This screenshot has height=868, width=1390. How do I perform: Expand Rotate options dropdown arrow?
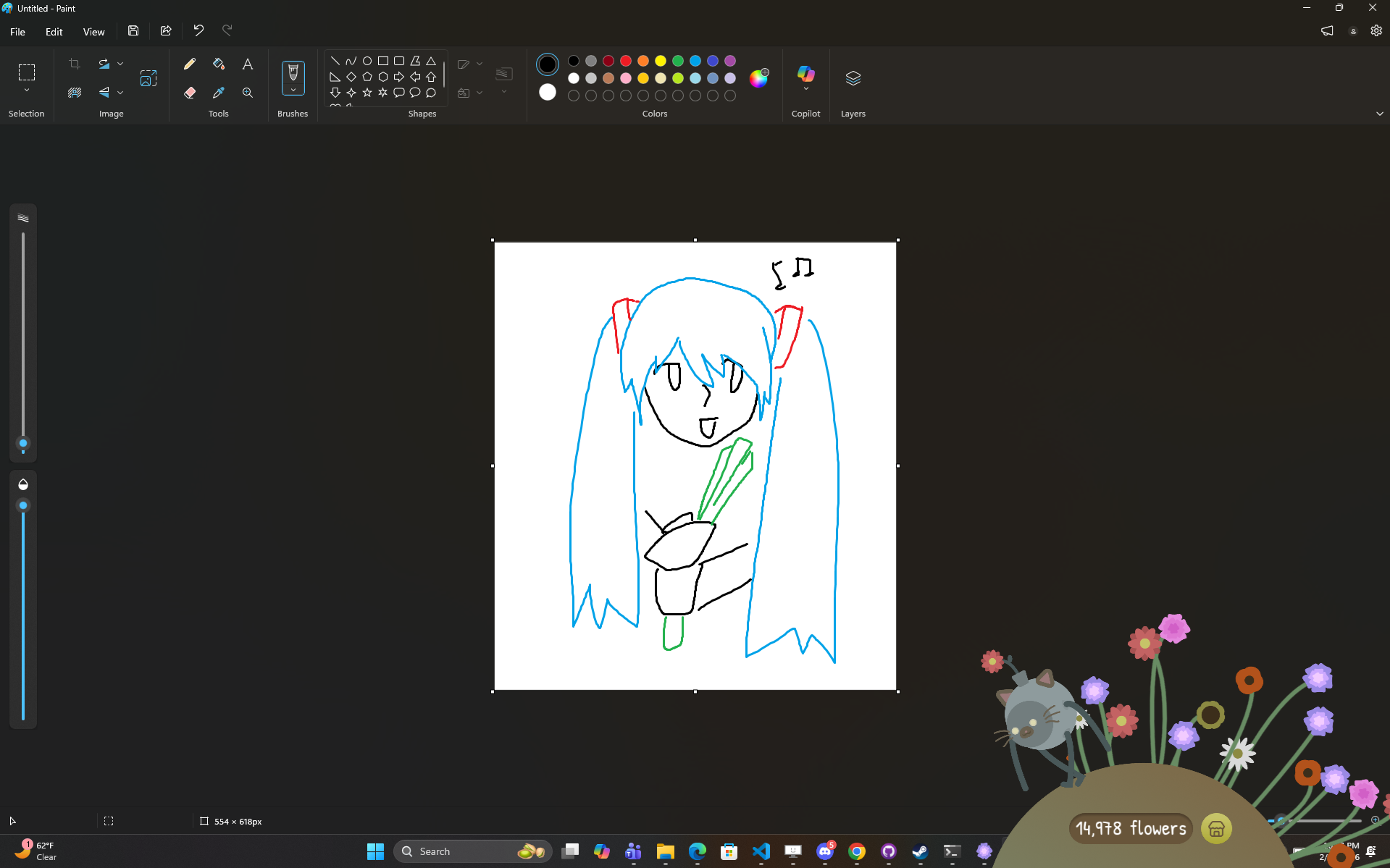120,64
